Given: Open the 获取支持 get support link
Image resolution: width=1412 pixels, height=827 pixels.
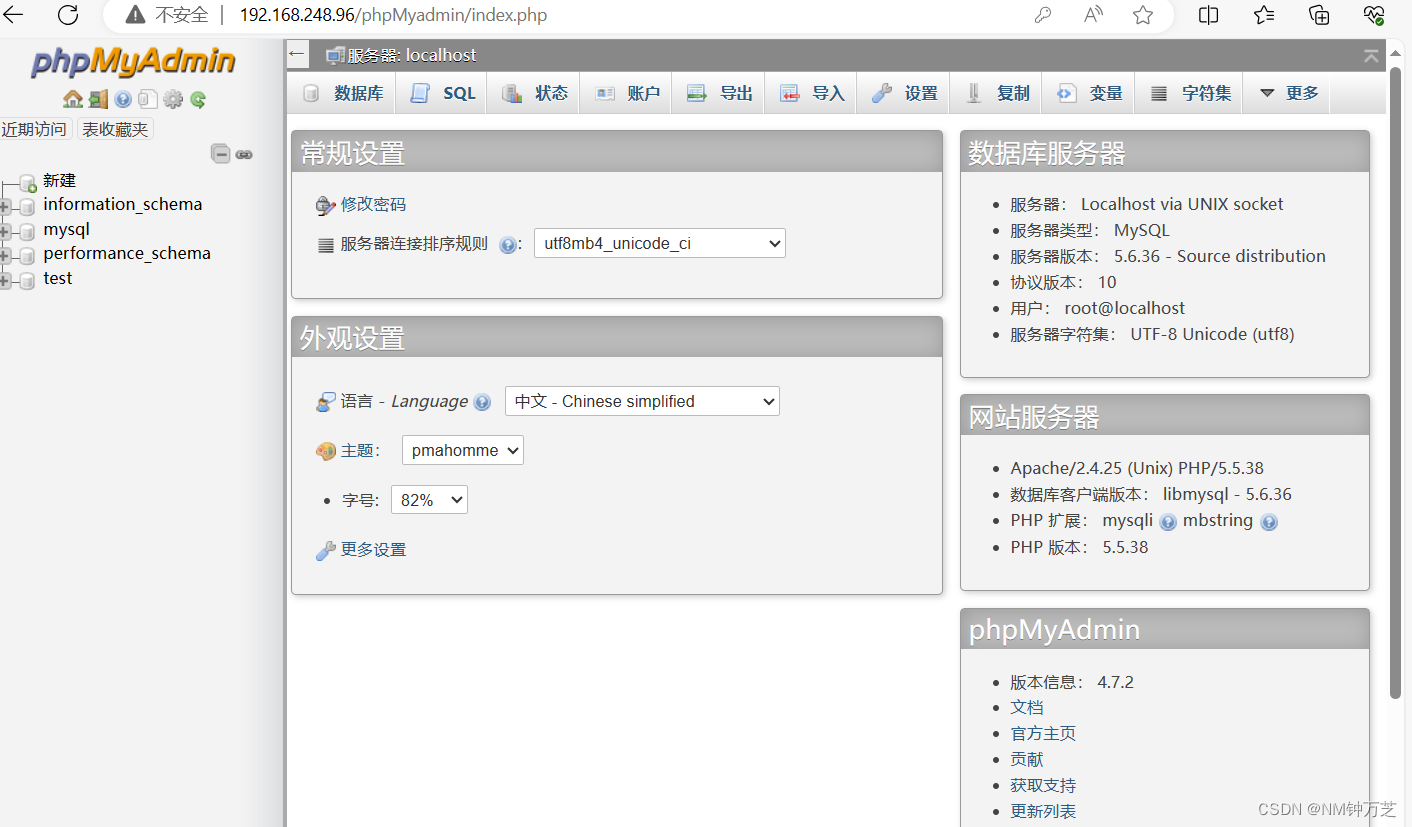Looking at the screenshot, I should click(x=1043, y=785).
